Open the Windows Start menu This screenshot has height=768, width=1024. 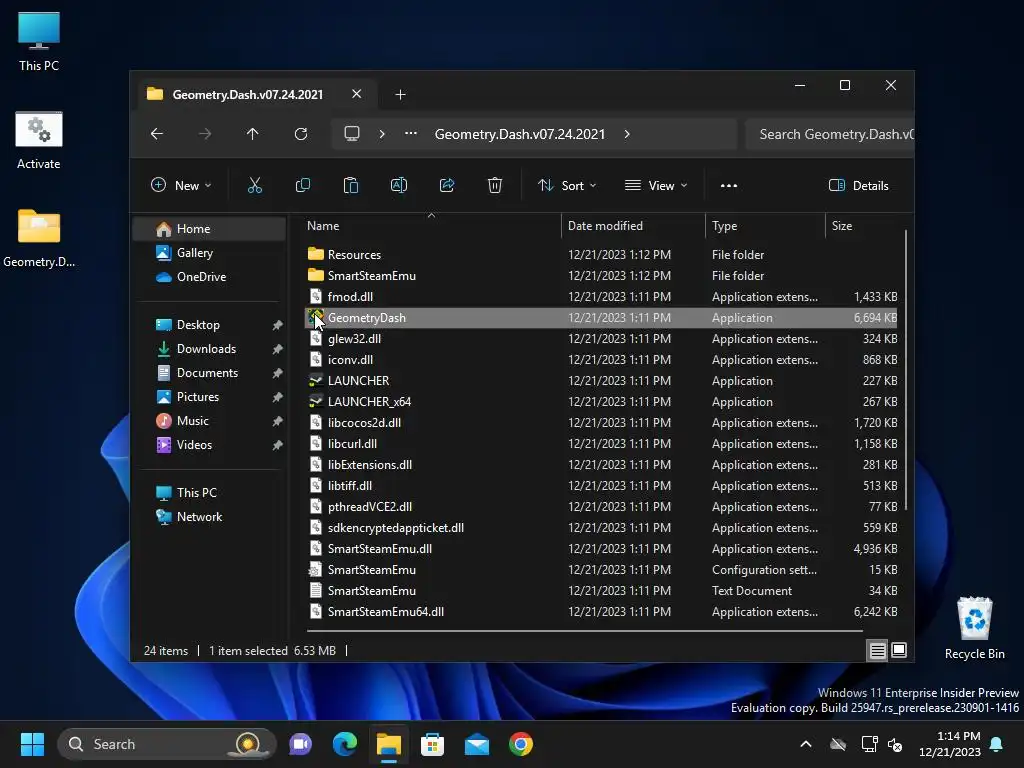pyautogui.click(x=32, y=744)
